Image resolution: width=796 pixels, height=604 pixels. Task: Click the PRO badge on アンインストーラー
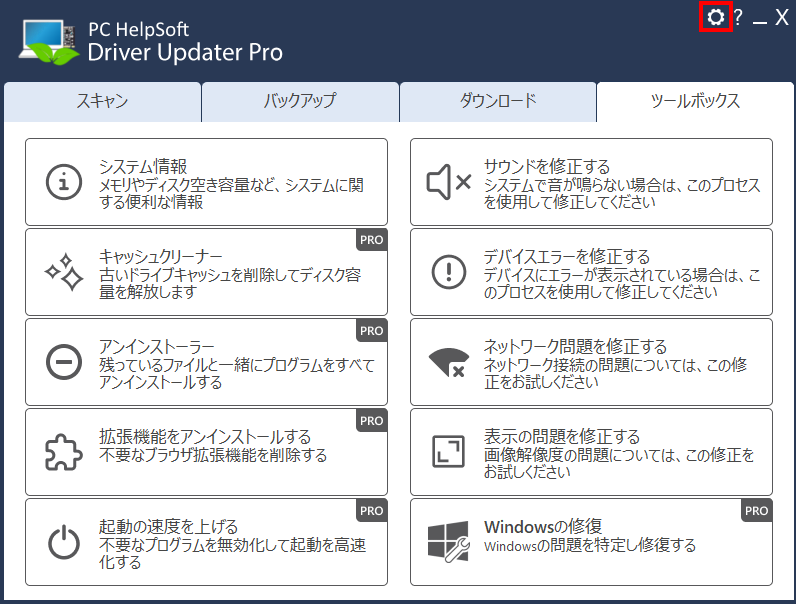pyautogui.click(x=372, y=330)
